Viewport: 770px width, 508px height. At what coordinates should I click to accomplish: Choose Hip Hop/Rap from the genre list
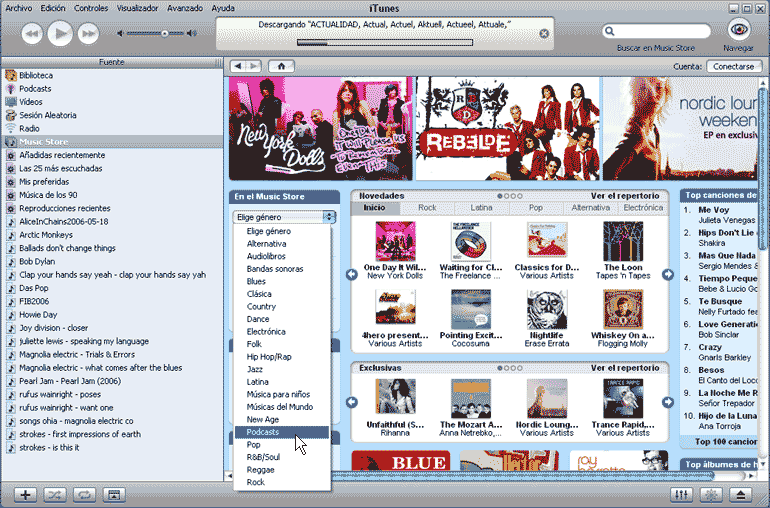coord(281,357)
